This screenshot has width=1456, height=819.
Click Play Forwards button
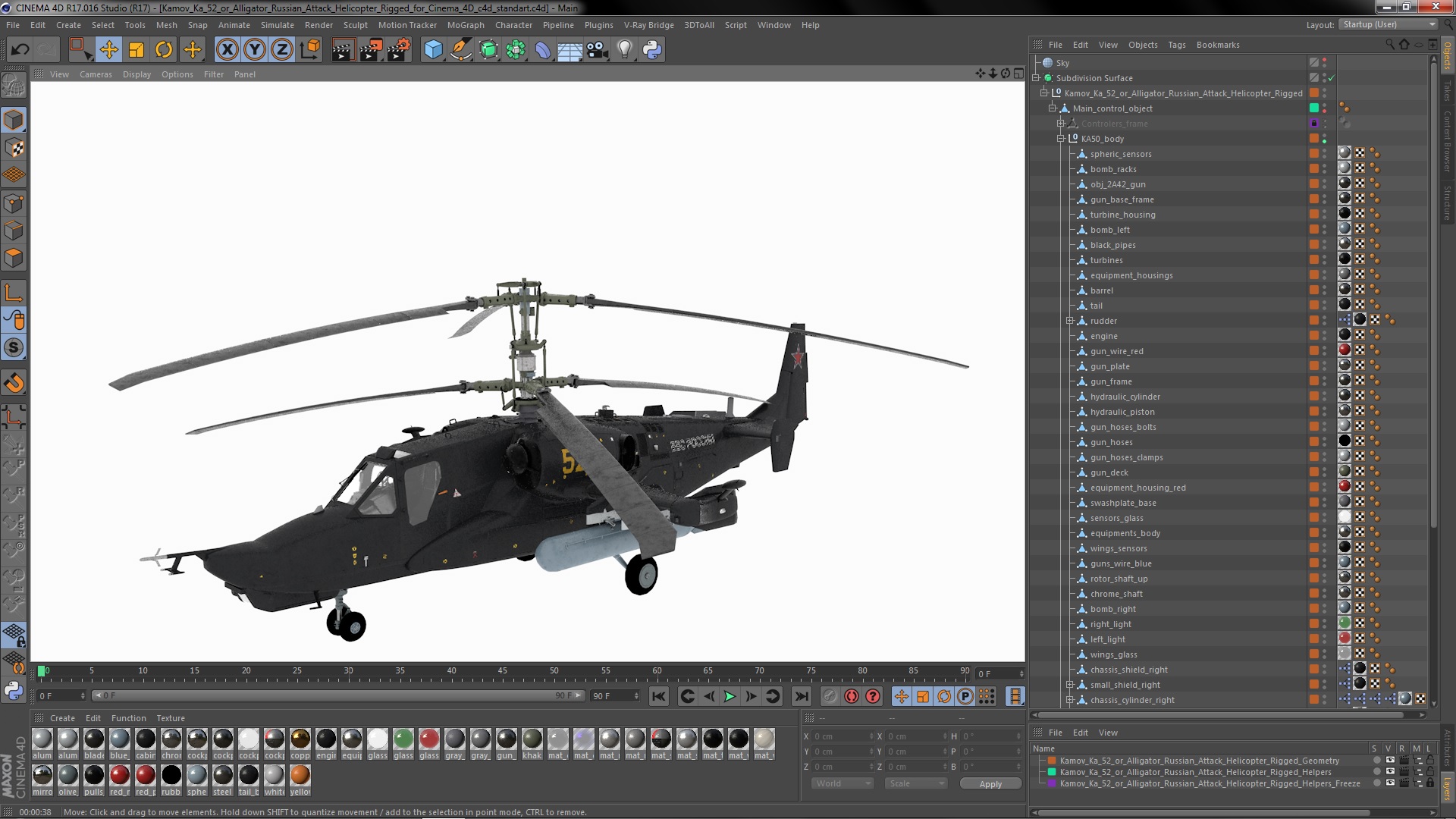[x=730, y=696]
